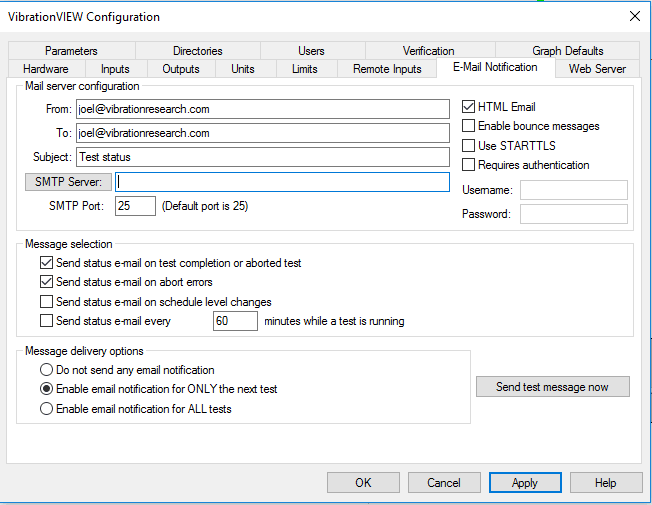
Task: Open the Graph Defaults tab
Action: tap(568, 51)
